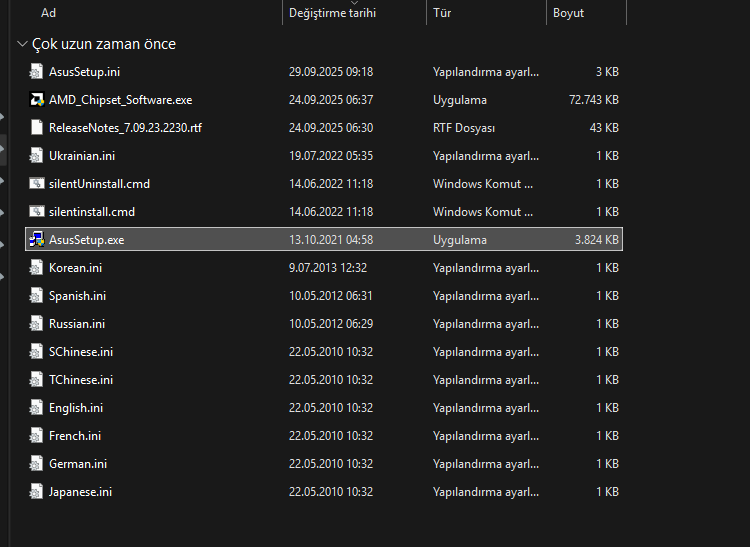Click the date 24.09.2025 06:30
This screenshot has height=547, width=750.
point(331,128)
